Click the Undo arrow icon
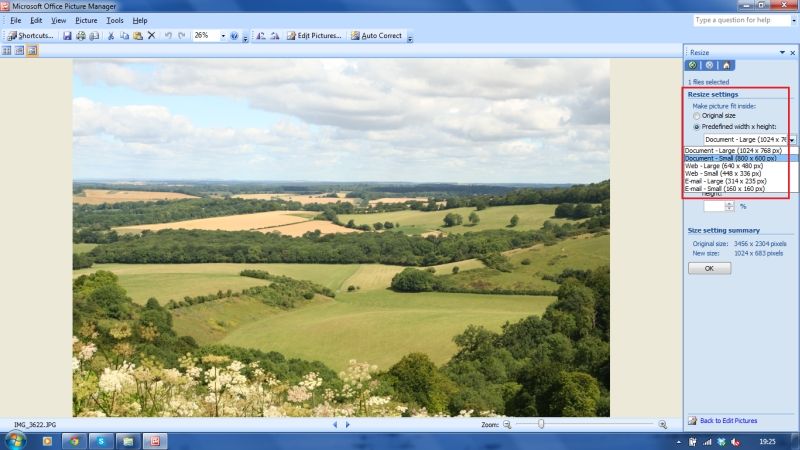The width and height of the screenshot is (800, 450). pos(168,36)
